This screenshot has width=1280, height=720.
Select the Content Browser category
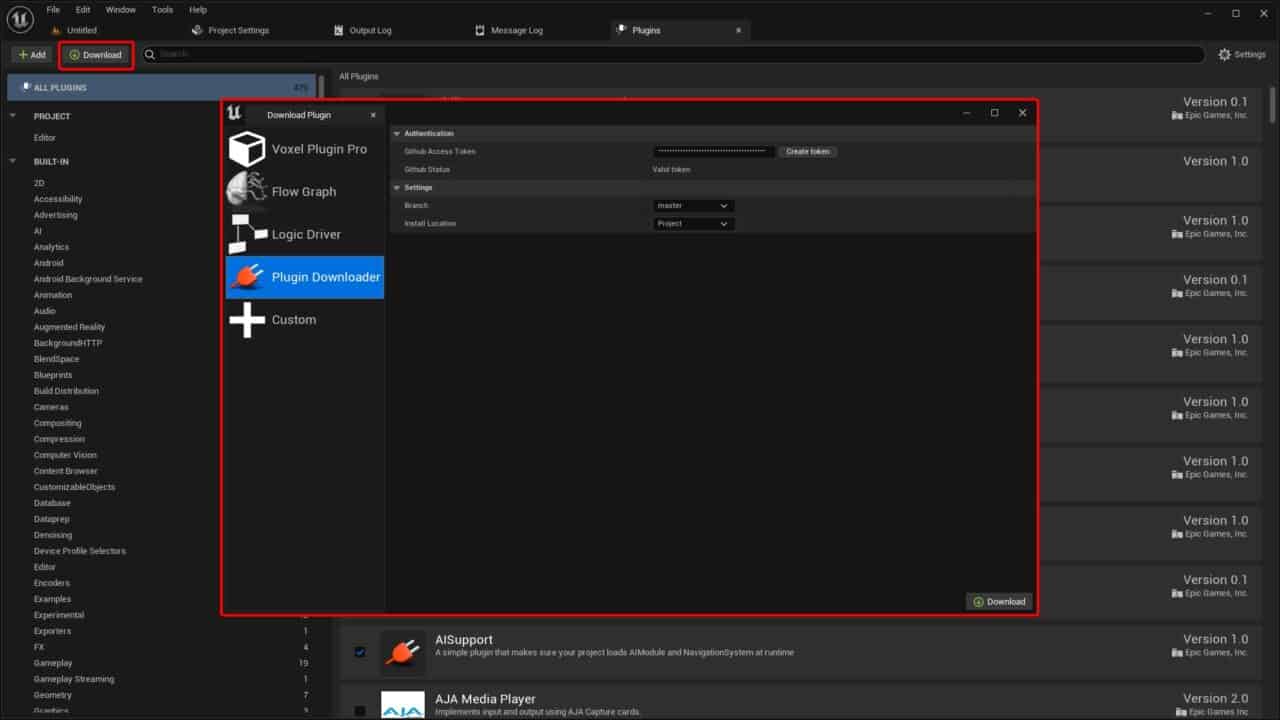[66, 471]
